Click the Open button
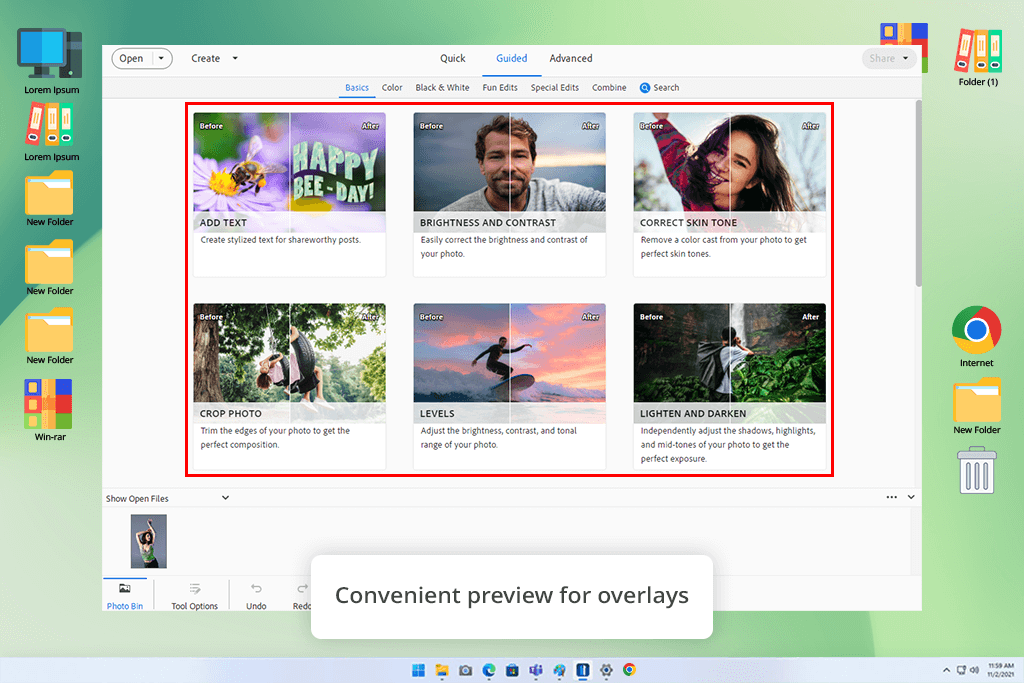1024x683 pixels. point(131,58)
